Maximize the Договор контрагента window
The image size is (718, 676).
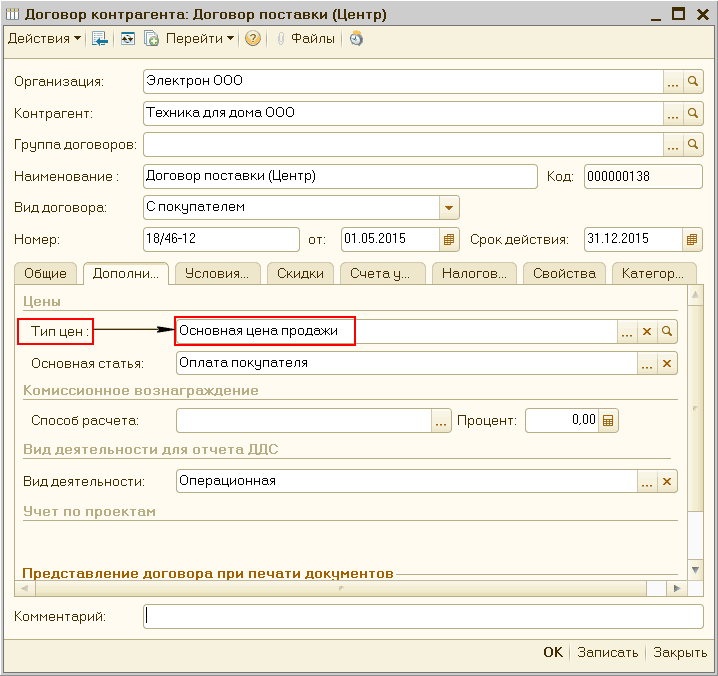click(x=678, y=14)
